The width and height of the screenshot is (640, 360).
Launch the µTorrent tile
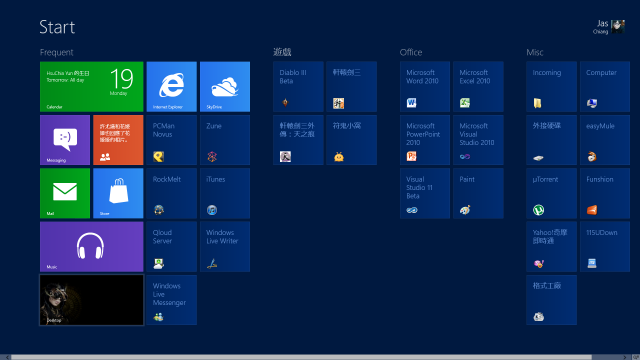pyautogui.click(x=551, y=193)
